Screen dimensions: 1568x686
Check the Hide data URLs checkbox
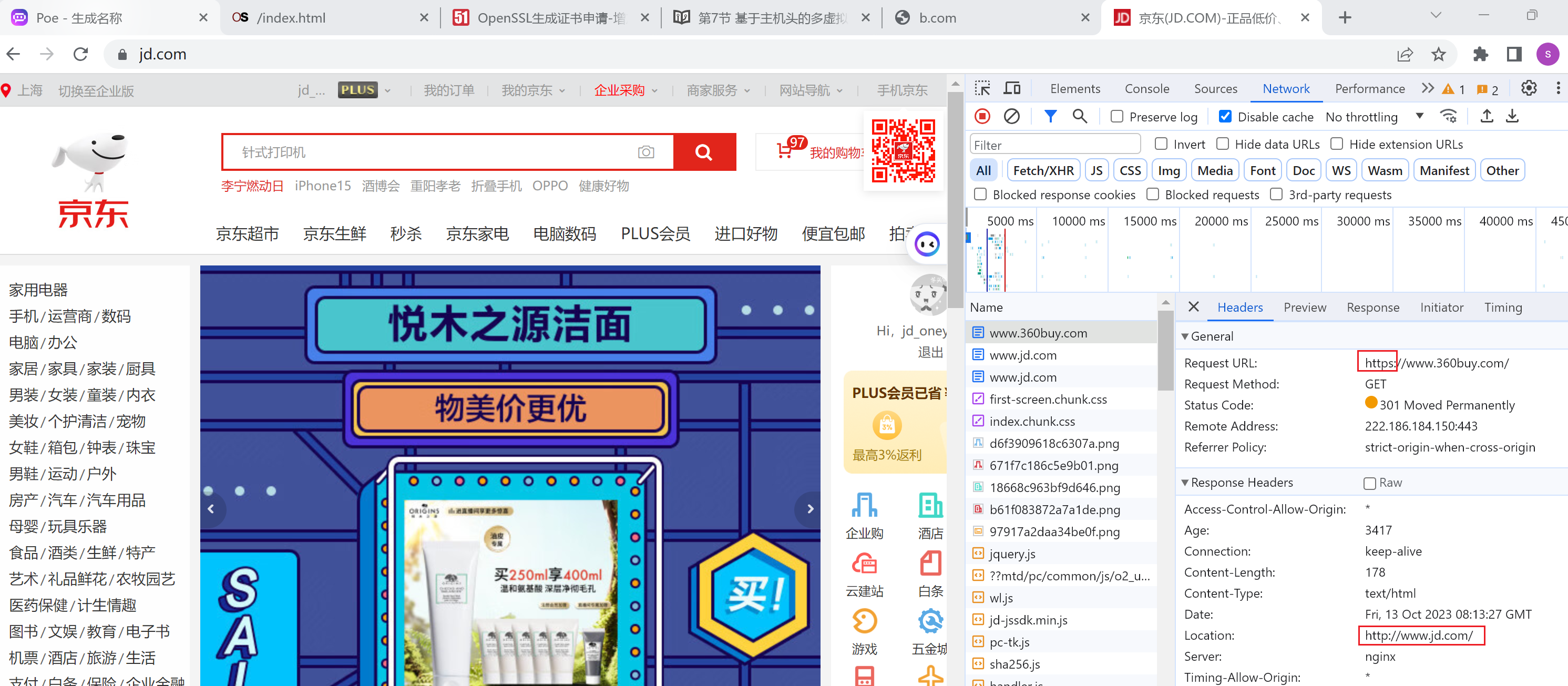[1222, 144]
